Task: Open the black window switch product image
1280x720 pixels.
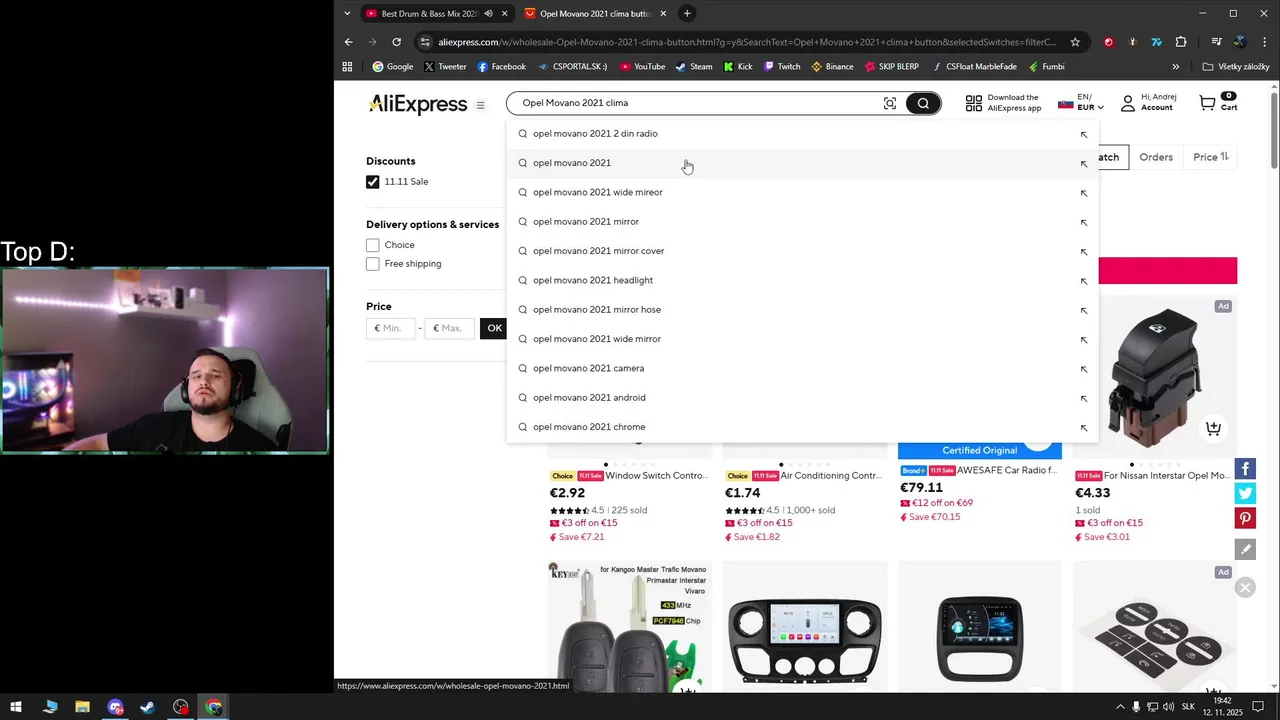Action: click(1155, 377)
